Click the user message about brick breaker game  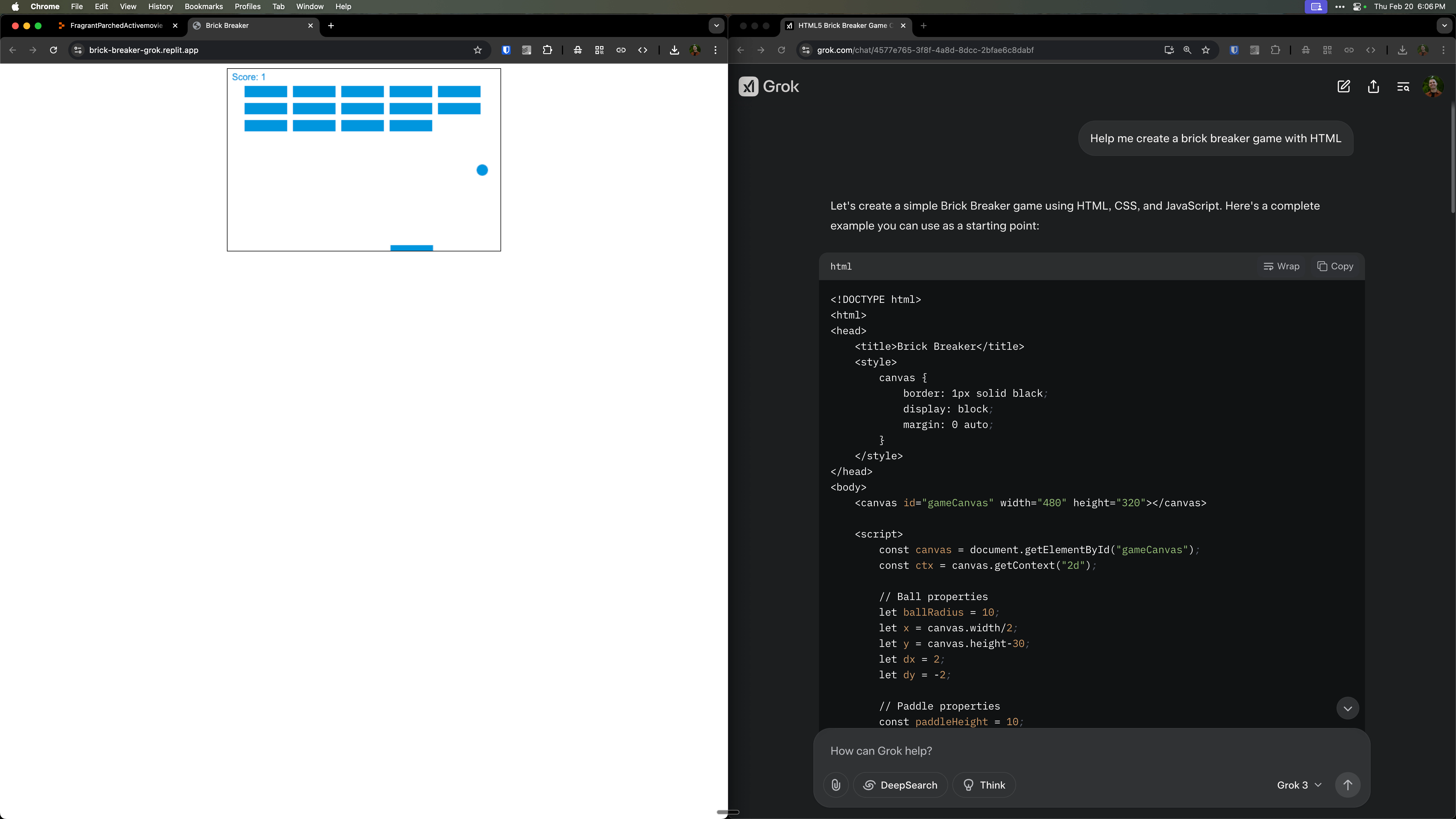point(1215,138)
